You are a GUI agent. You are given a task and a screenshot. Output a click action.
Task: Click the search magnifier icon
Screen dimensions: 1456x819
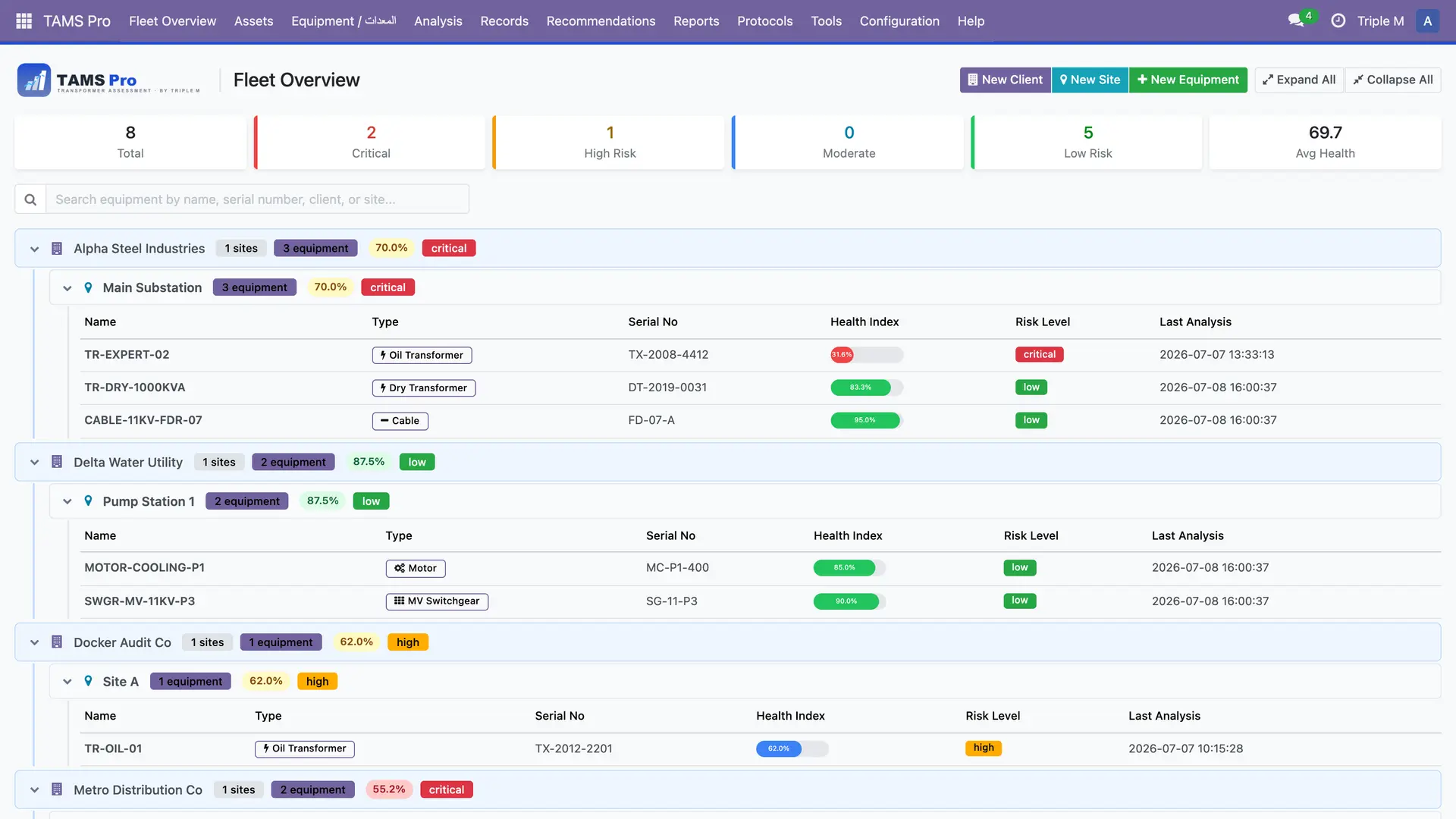click(x=30, y=199)
